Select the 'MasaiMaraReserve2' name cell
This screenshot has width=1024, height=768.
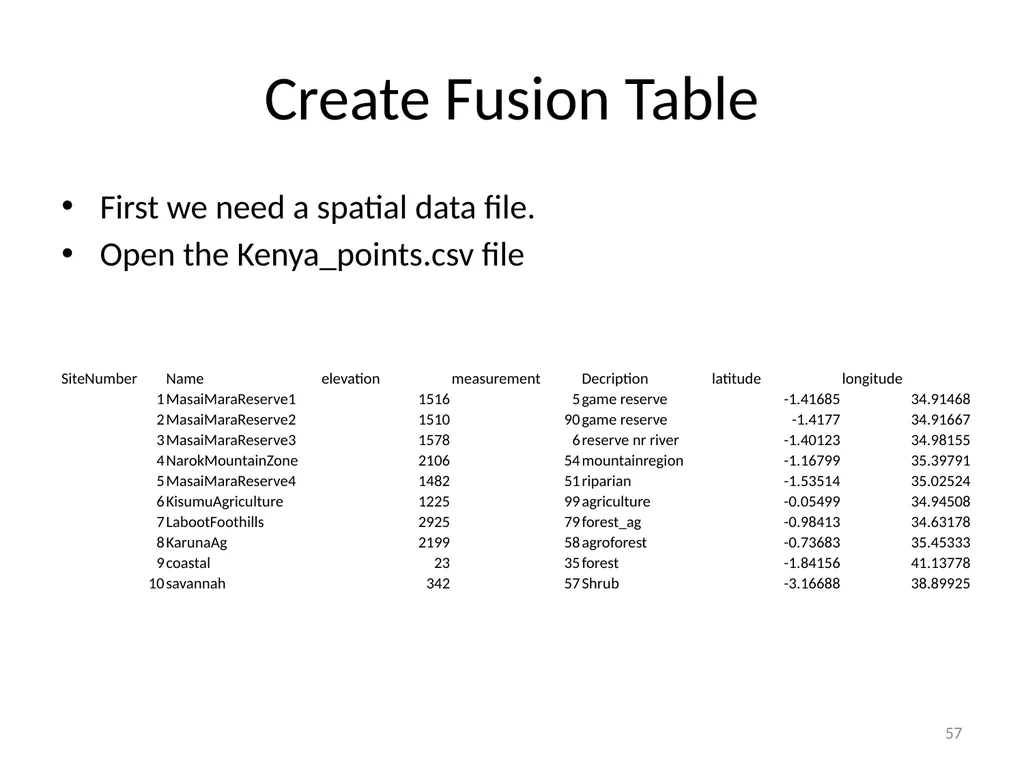coord(231,420)
